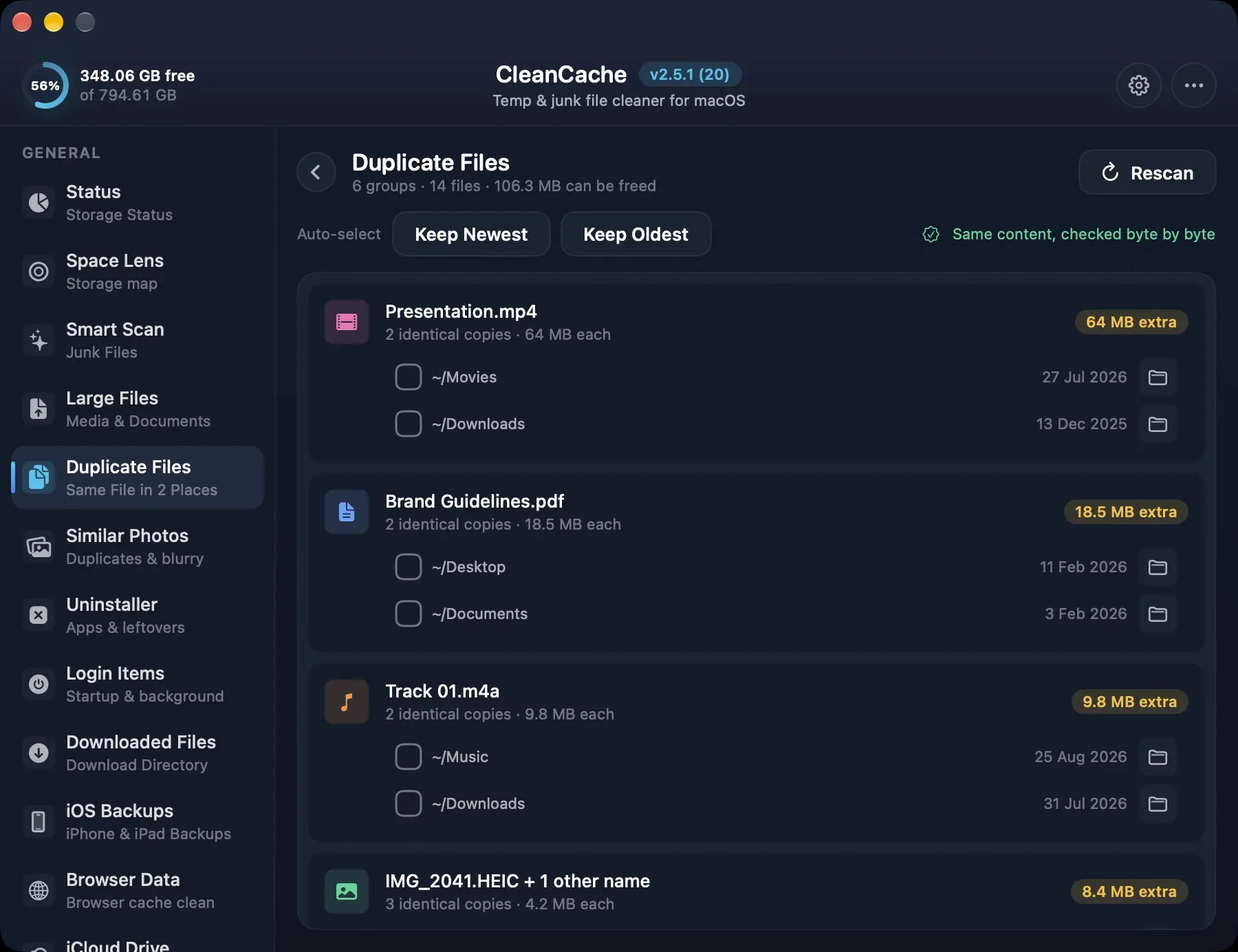Click the 64 MB extra badge
1238x952 pixels.
(1131, 322)
